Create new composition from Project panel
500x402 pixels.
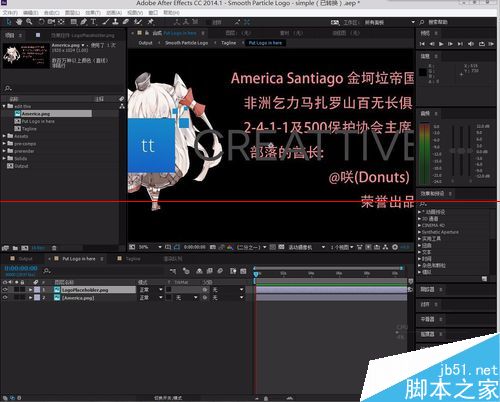click(x=25, y=248)
